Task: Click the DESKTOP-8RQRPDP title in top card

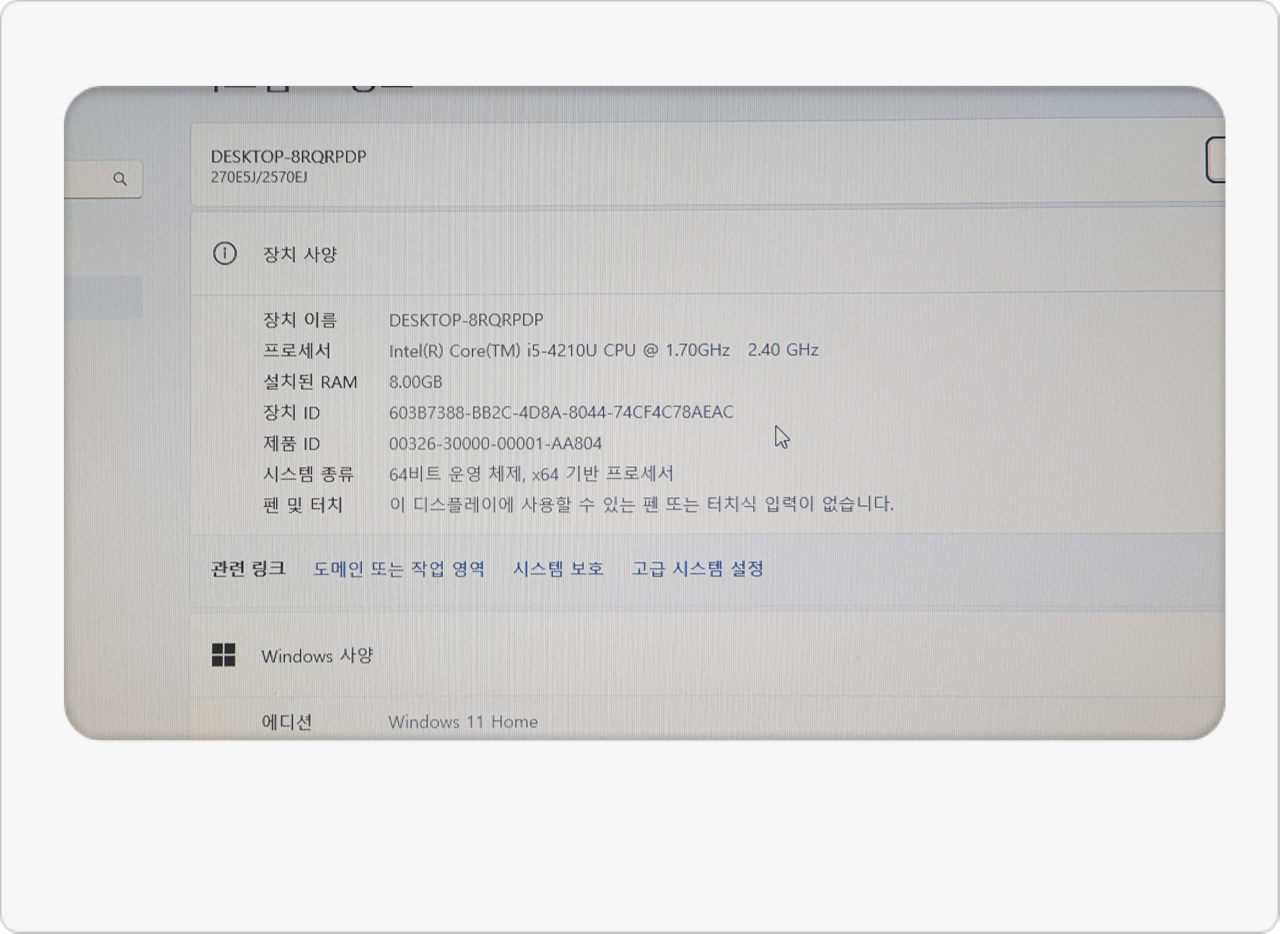Action: [x=288, y=156]
